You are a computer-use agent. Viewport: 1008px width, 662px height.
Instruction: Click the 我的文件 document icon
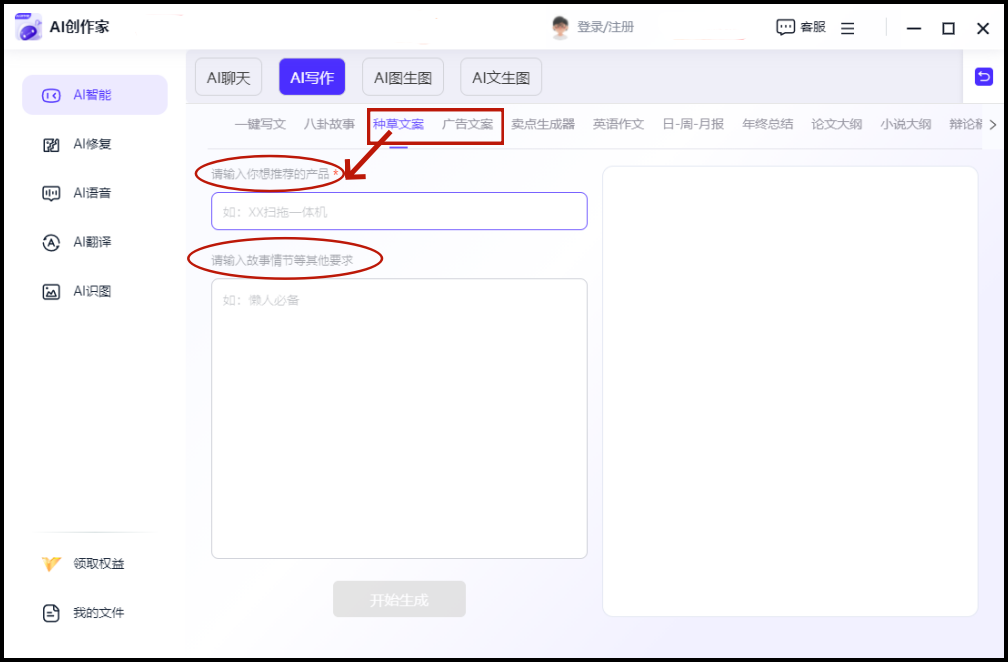[51, 613]
